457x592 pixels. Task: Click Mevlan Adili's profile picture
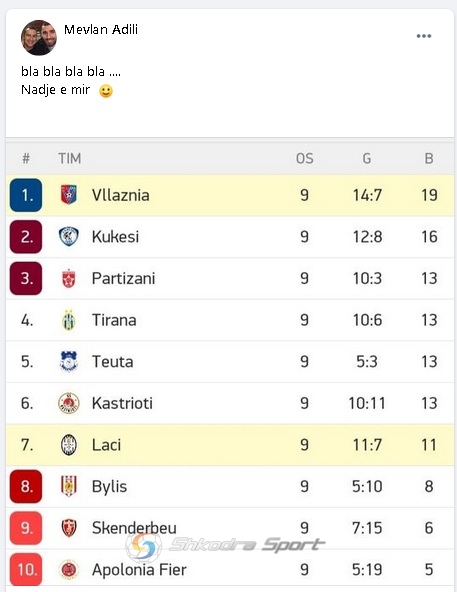click(x=39, y=38)
